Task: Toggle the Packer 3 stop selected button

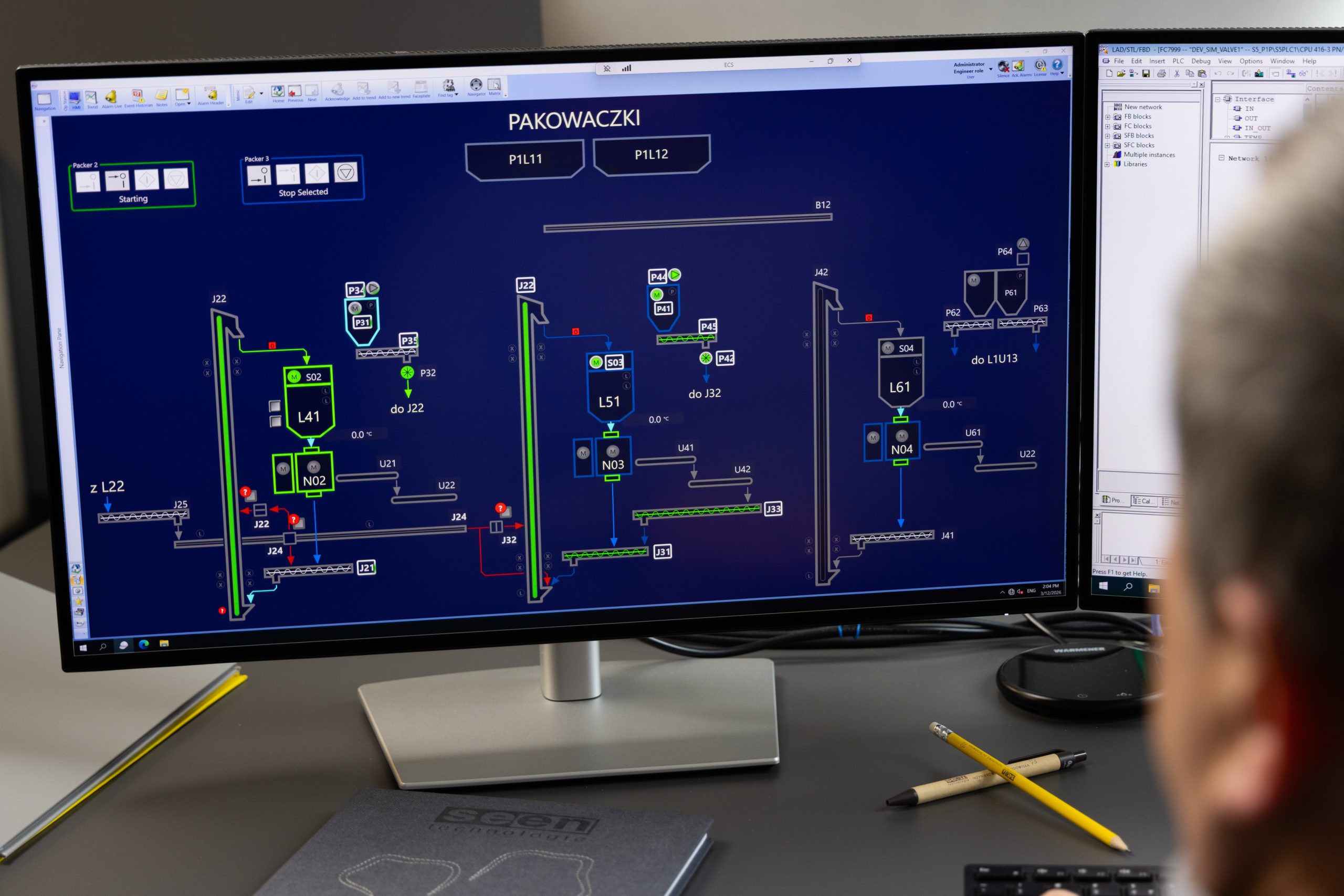Action: pos(345,172)
